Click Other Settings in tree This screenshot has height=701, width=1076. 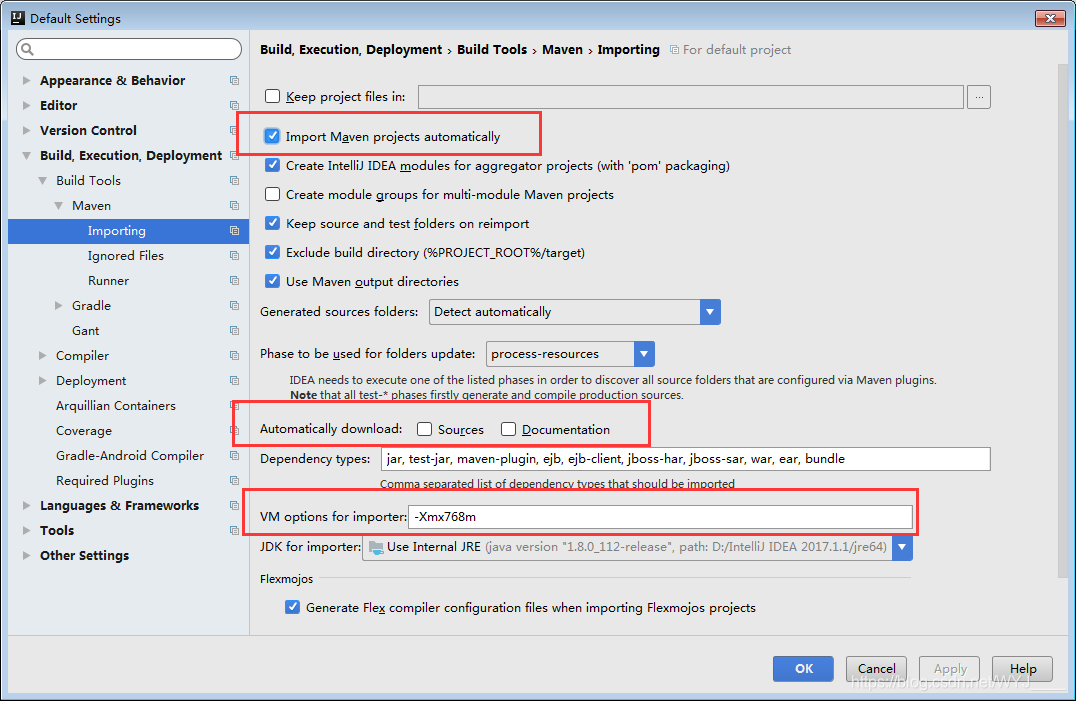(84, 556)
